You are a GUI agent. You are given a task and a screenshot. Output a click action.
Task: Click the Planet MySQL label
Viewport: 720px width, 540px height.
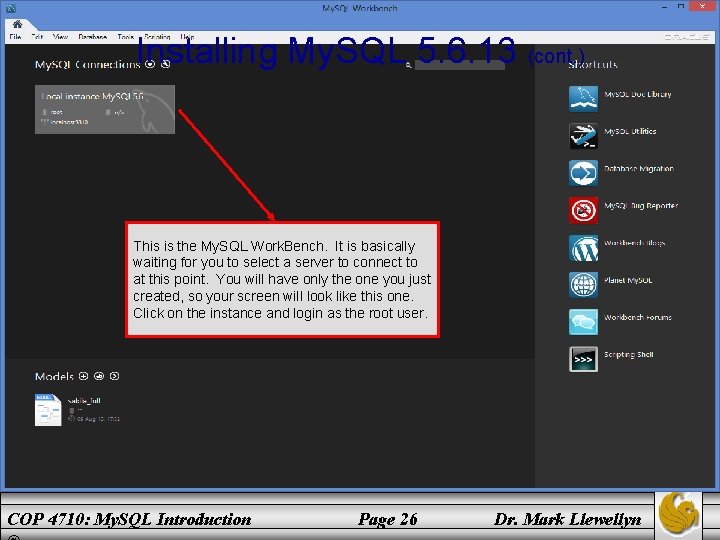628,280
